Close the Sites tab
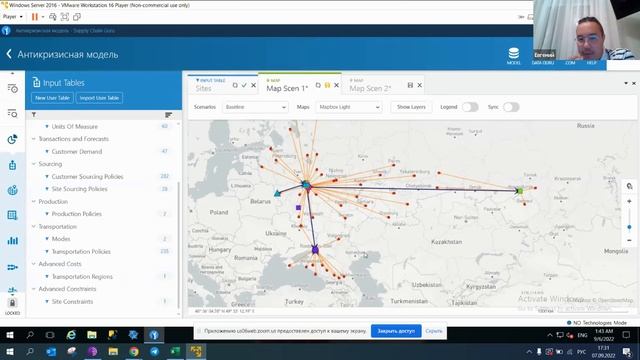The image size is (640, 360). (253, 85)
